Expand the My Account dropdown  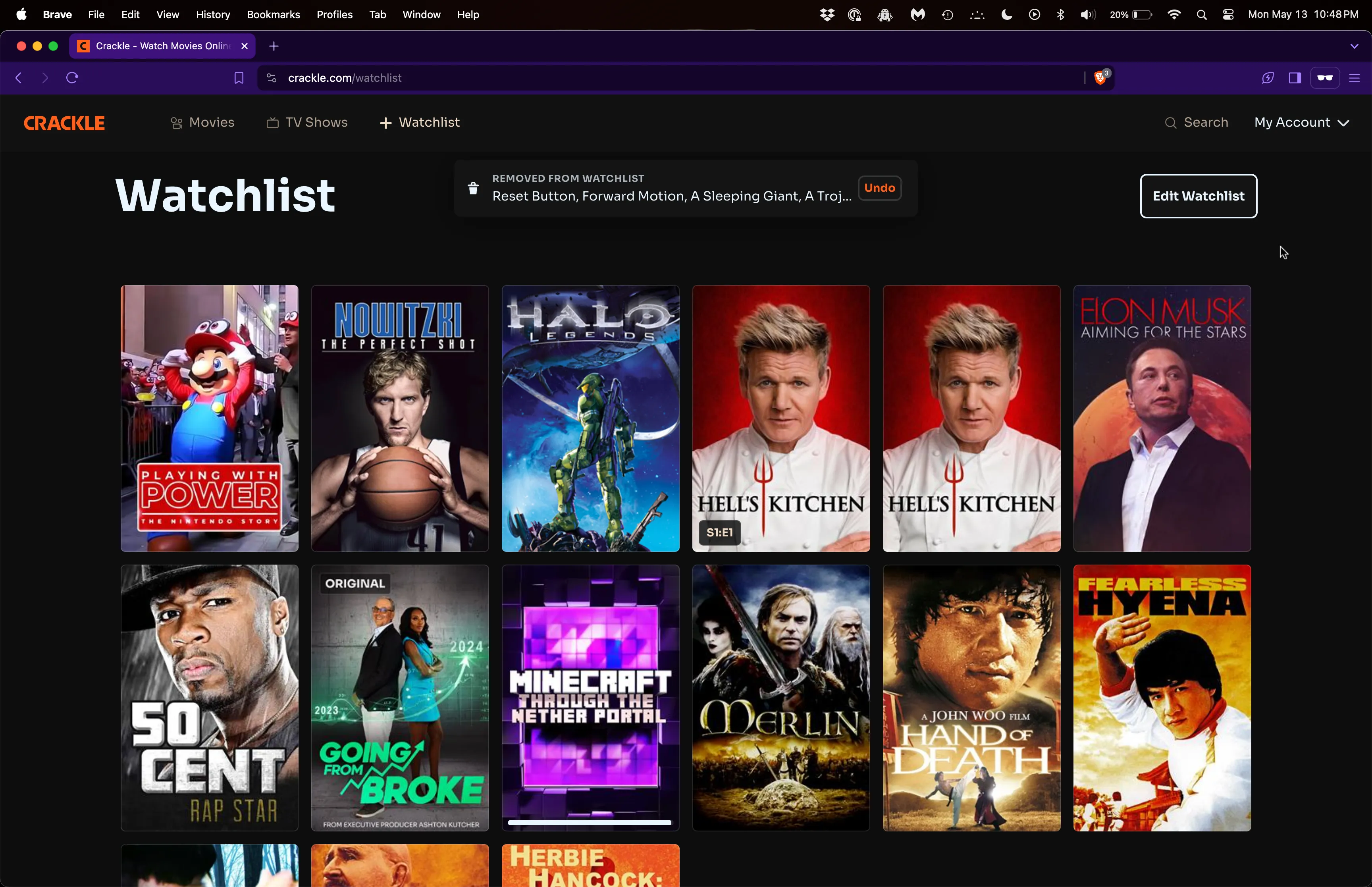[1302, 123]
